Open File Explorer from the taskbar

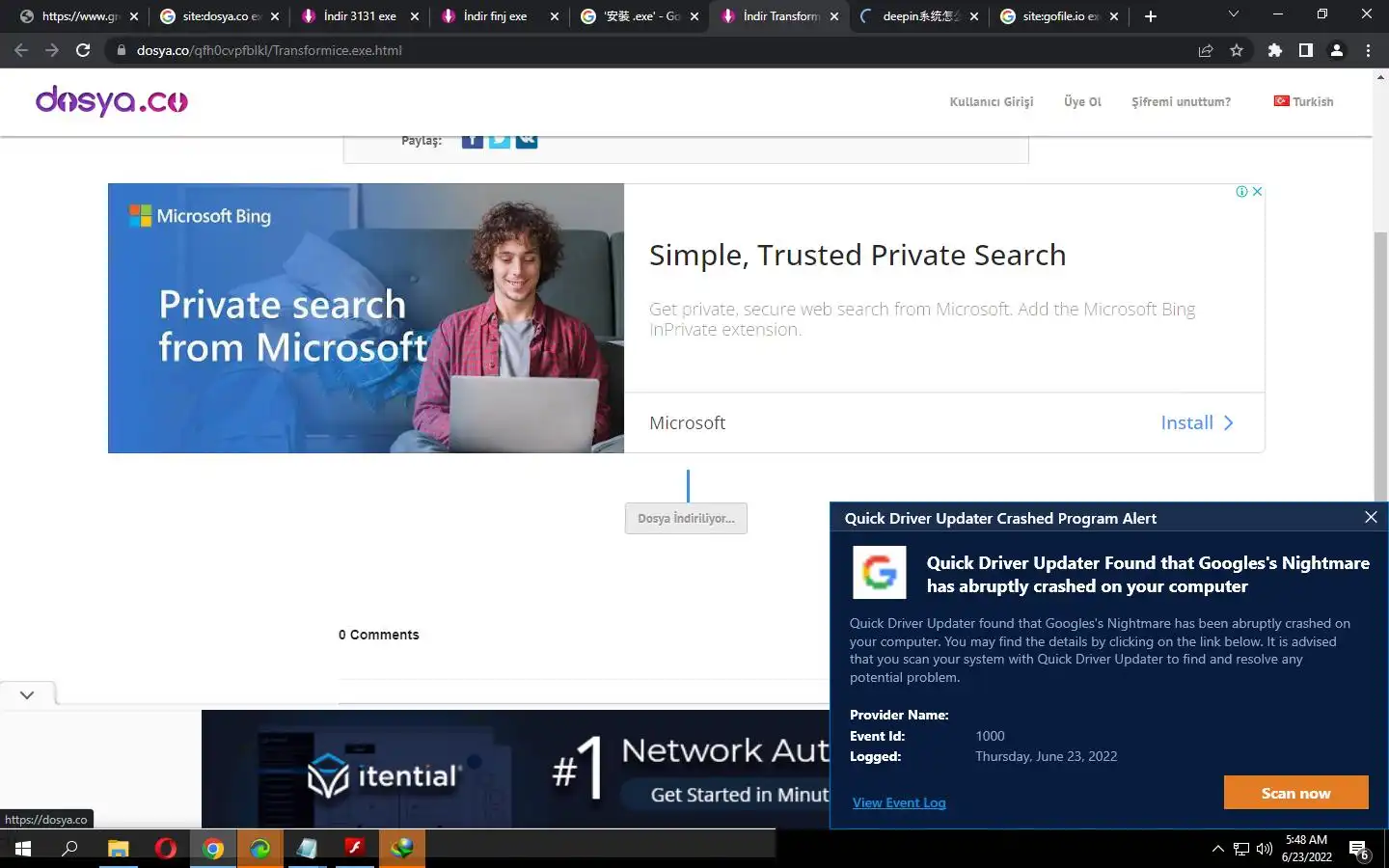click(x=118, y=849)
